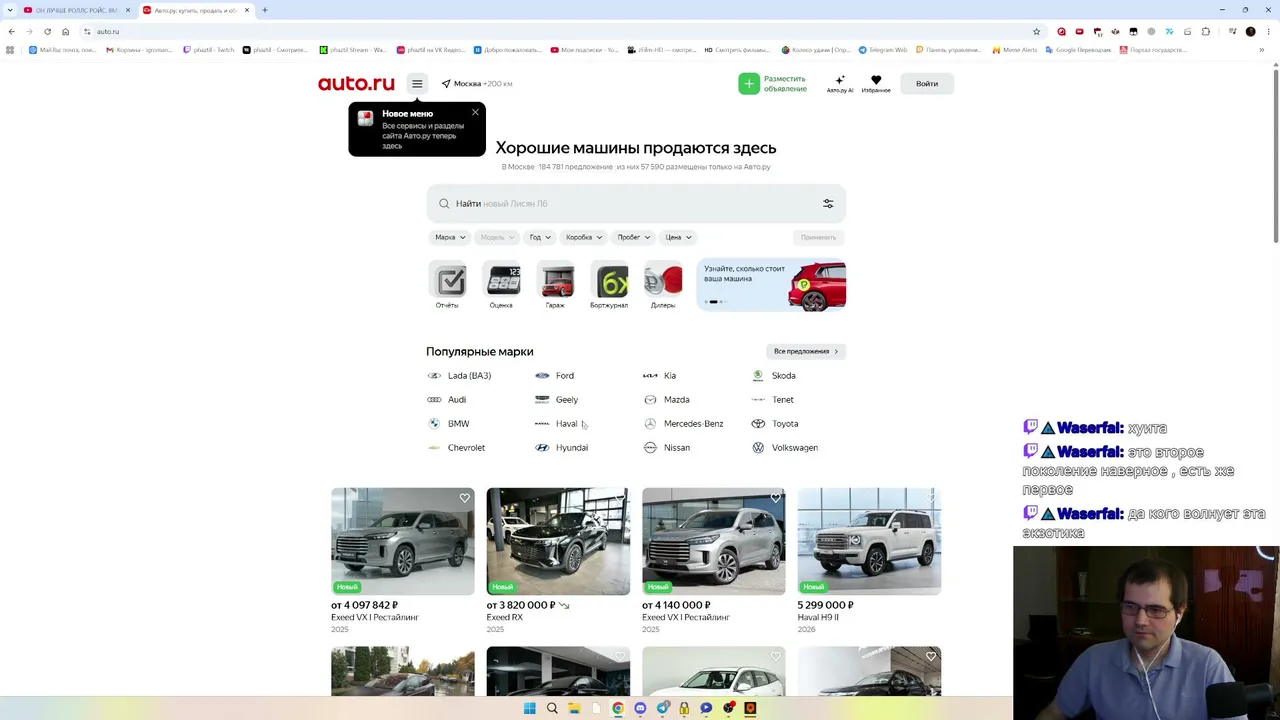Favorite the 4 097 842 ₽ Exeed VX listing

pos(464,498)
